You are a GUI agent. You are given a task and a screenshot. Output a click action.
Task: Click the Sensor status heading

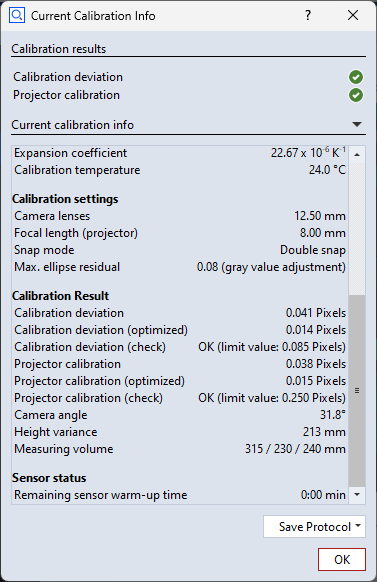[49, 478]
